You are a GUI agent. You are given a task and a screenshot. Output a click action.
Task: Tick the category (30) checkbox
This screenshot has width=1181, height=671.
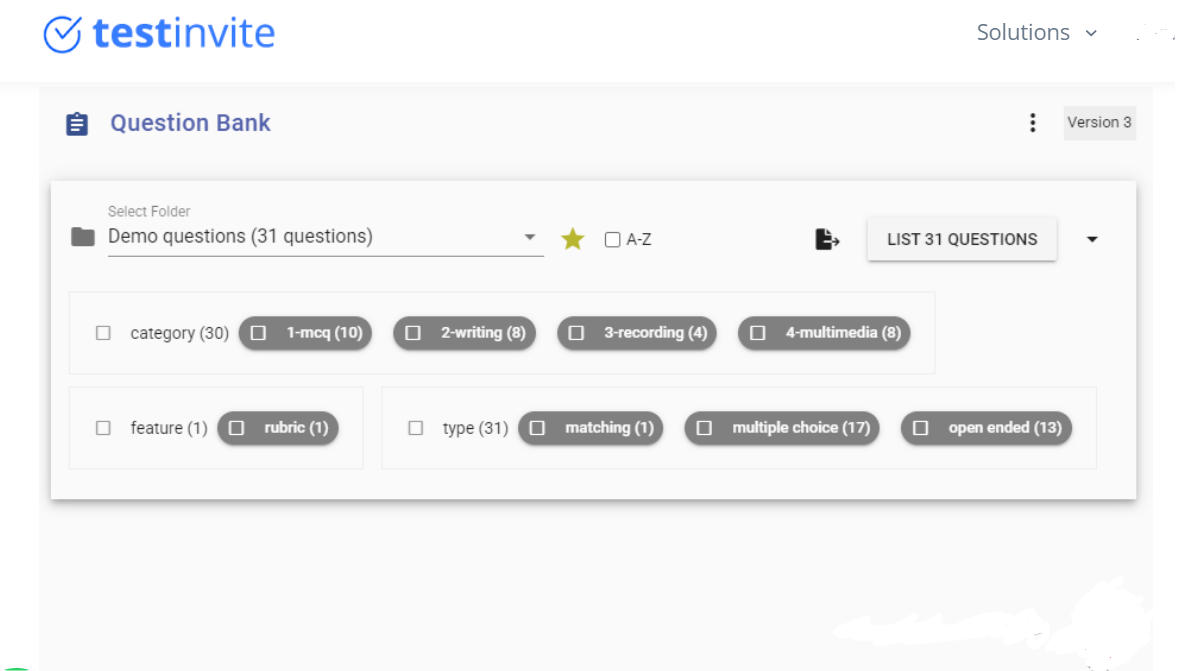click(103, 333)
